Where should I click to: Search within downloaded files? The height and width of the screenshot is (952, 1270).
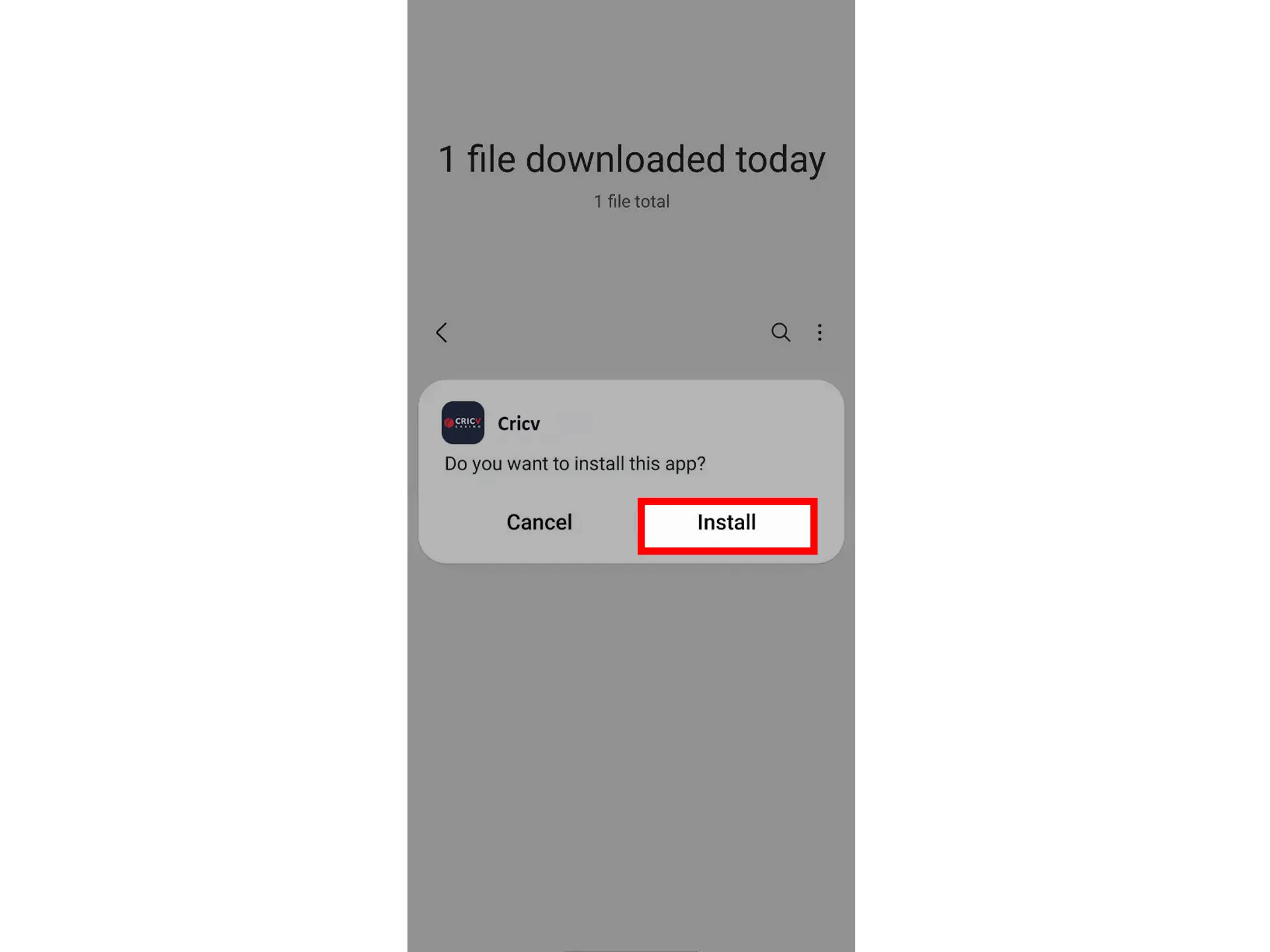781,331
